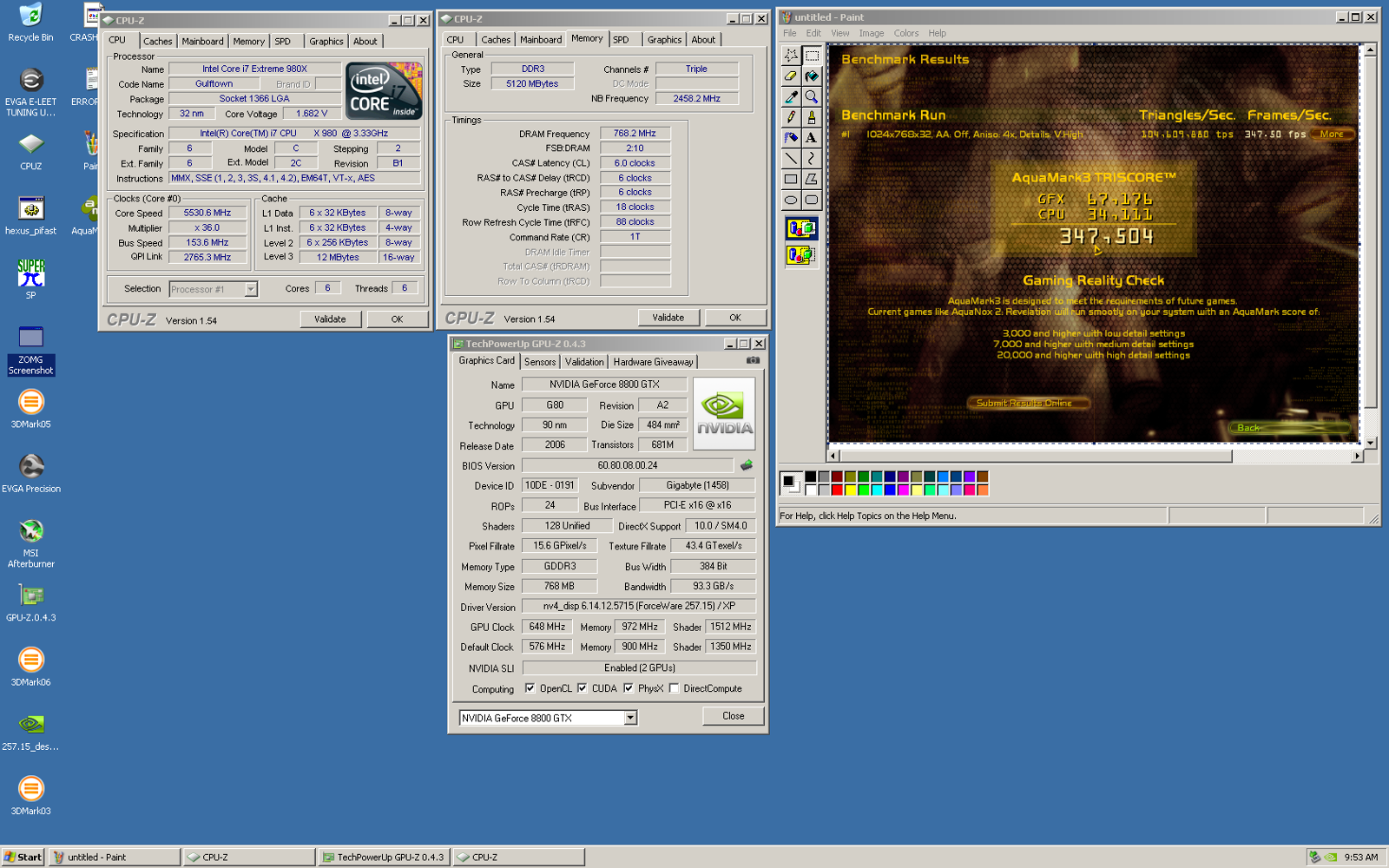Select the Polygon tool in Paint
This screenshot has width=1389, height=868.
(812, 180)
